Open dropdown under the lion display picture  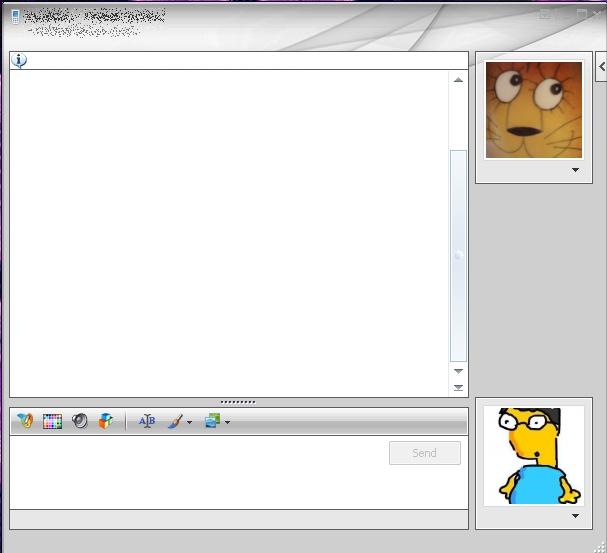tap(575, 171)
